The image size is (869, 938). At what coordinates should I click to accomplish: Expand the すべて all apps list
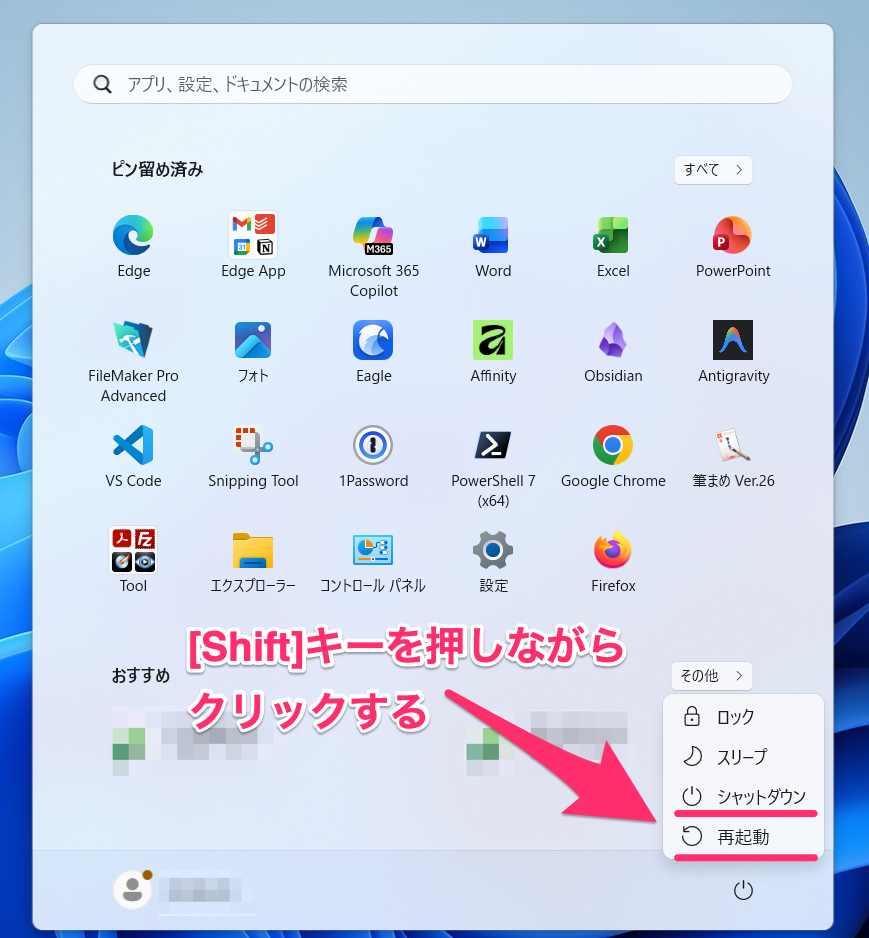coord(712,170)
